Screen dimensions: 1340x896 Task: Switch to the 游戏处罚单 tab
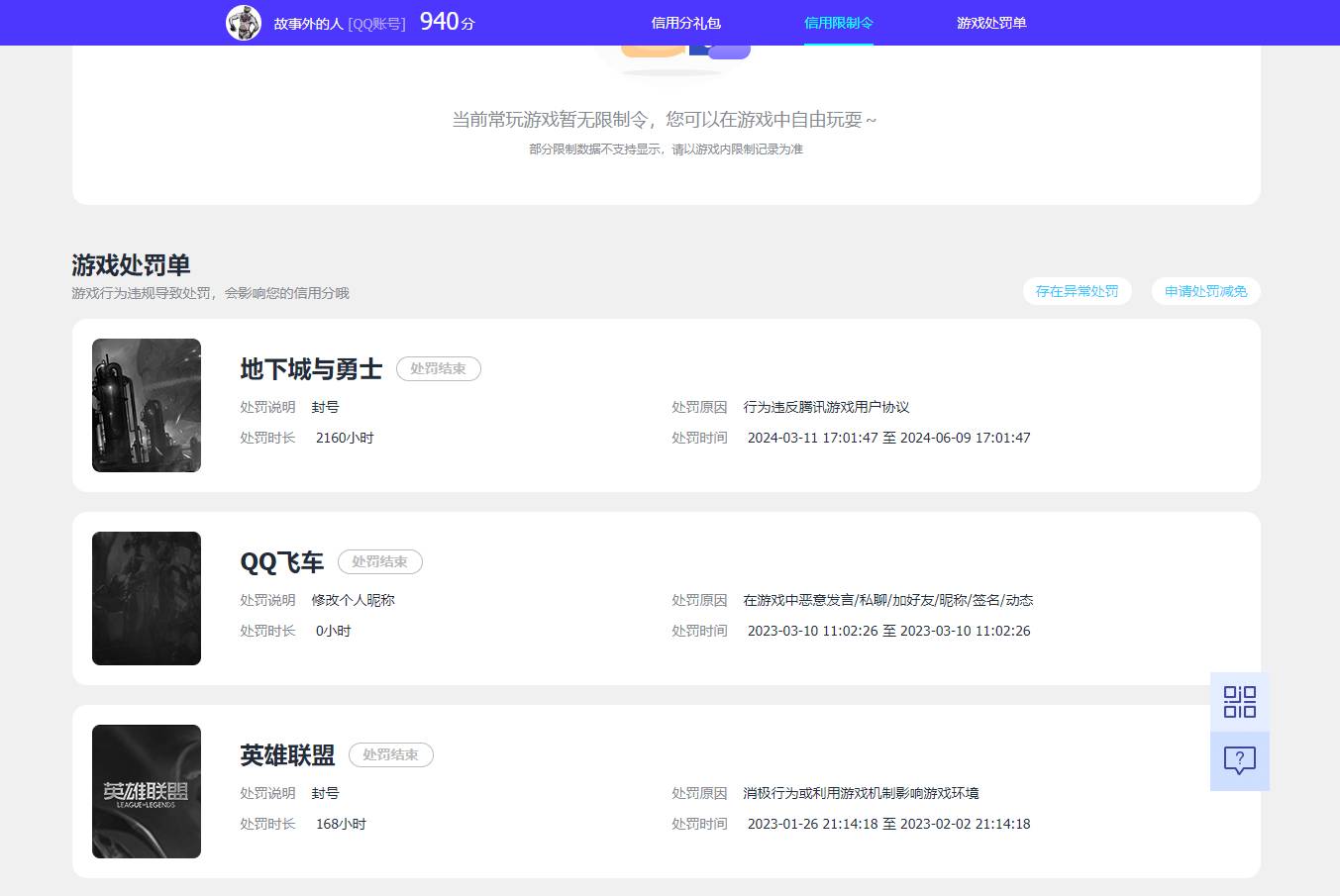coord(992,22)
